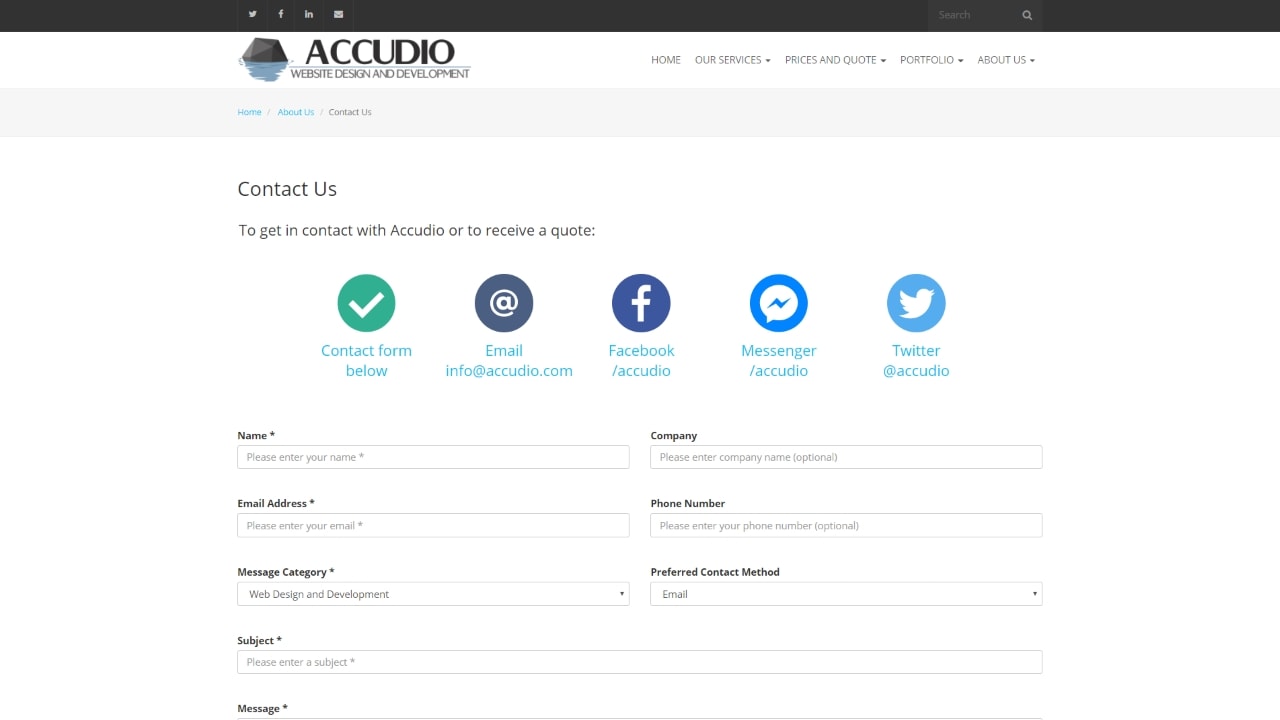Screen dimensions: 1280x720
Task: Click the About Us breadcrumb link
Action: click(x=295, y=112)
